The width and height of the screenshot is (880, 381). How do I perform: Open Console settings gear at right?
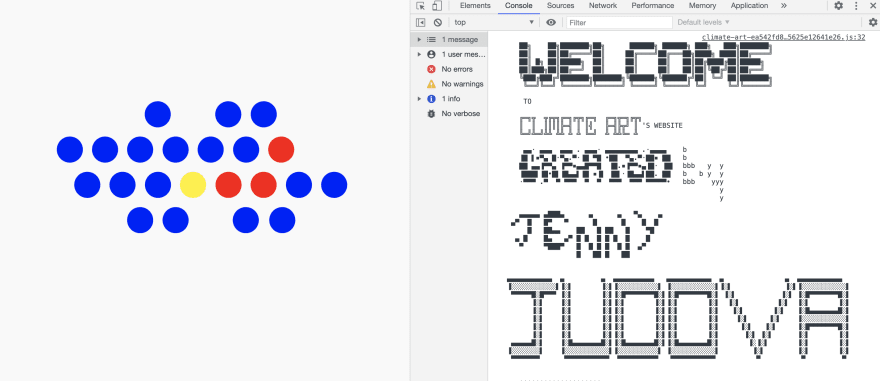(x=873, y=22)
